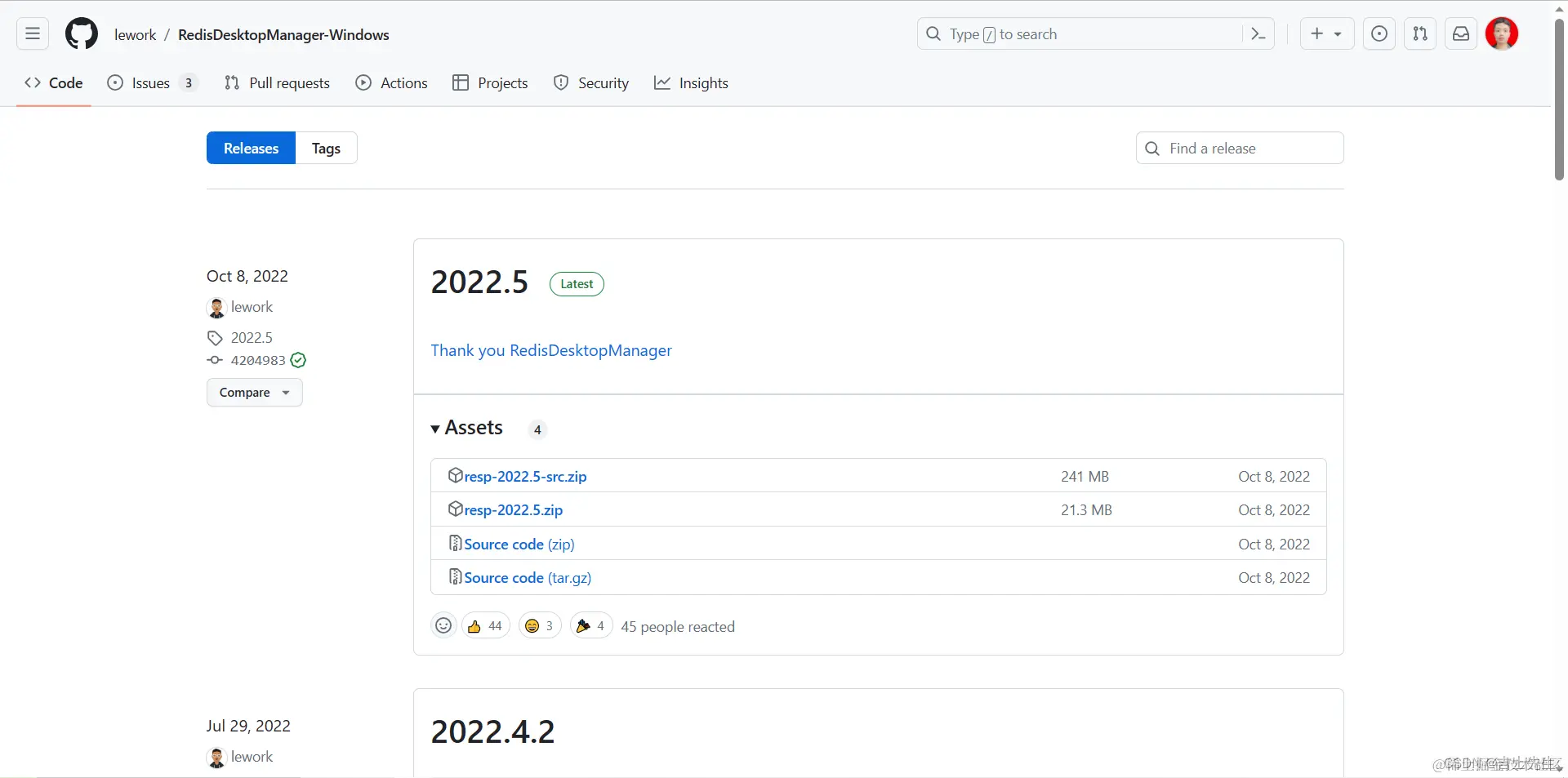Select the Releases button
Viewport: 1568px width, 778px height.
click(x=251, y=149)
